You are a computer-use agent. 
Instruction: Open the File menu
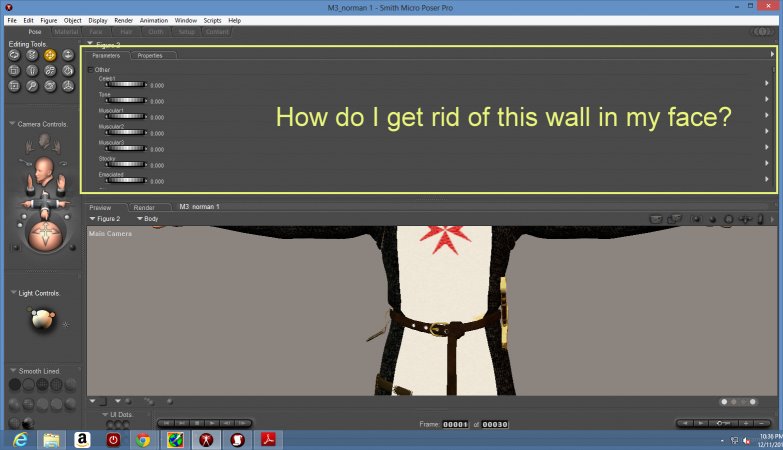click(12, 20)
